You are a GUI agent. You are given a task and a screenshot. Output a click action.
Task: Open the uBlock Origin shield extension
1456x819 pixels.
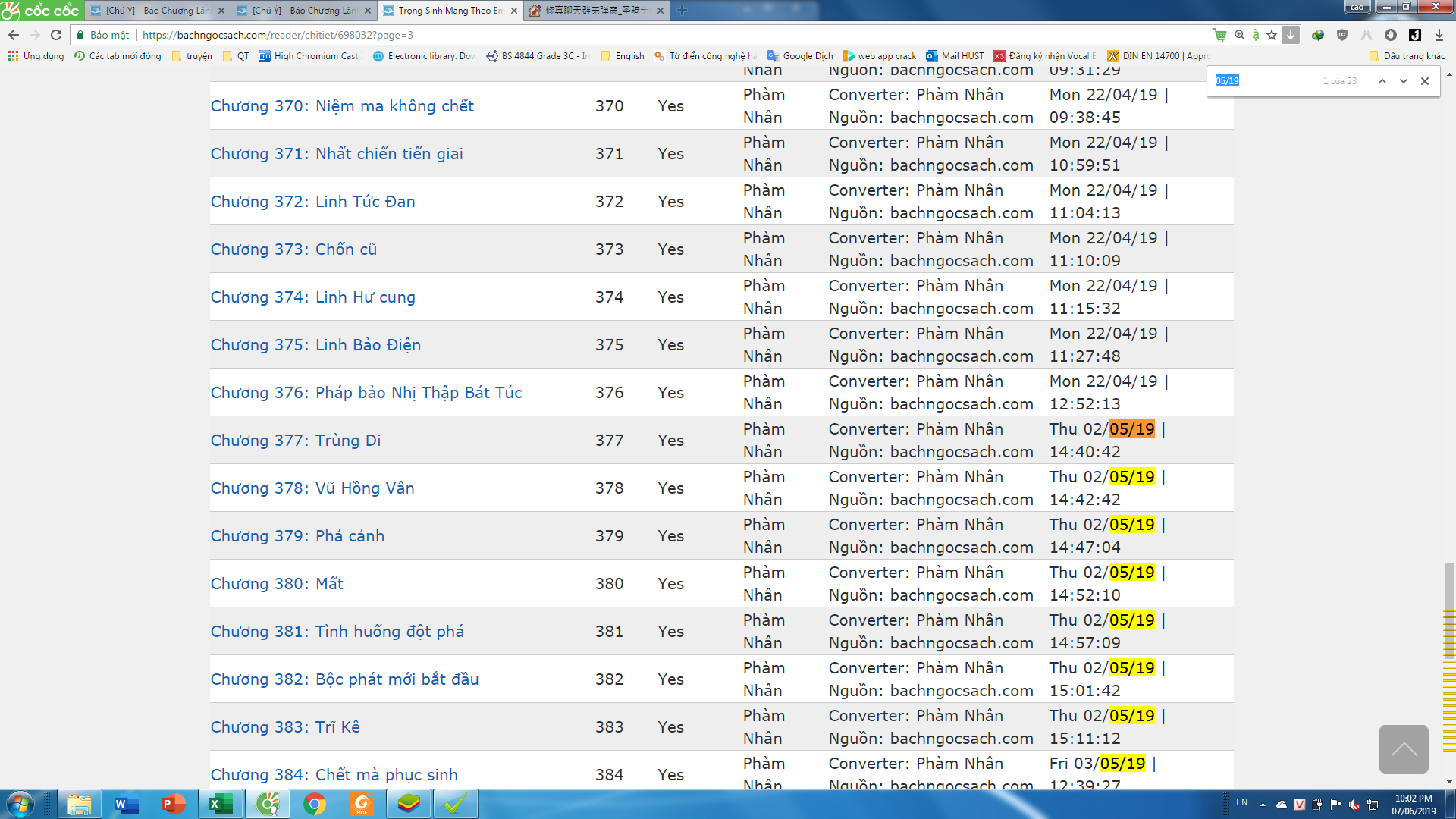point(1342,35)
